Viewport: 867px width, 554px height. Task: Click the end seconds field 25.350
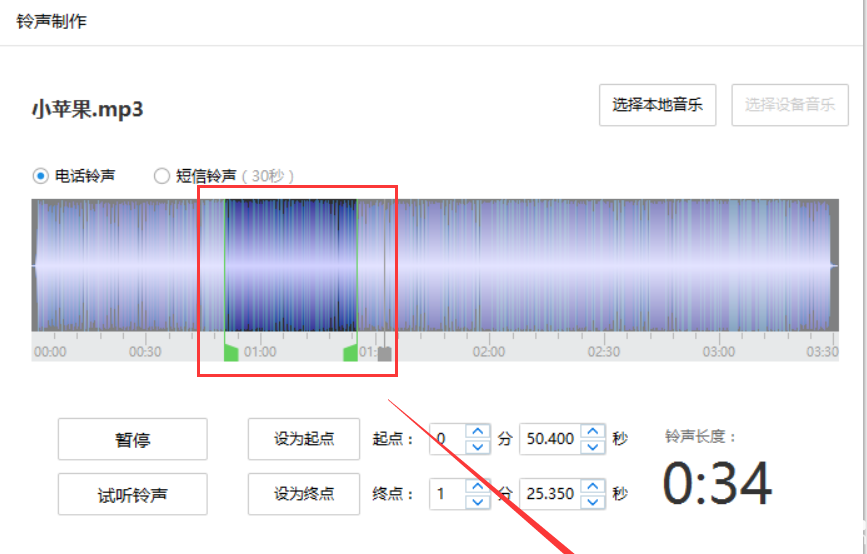[x=550, y=494]
